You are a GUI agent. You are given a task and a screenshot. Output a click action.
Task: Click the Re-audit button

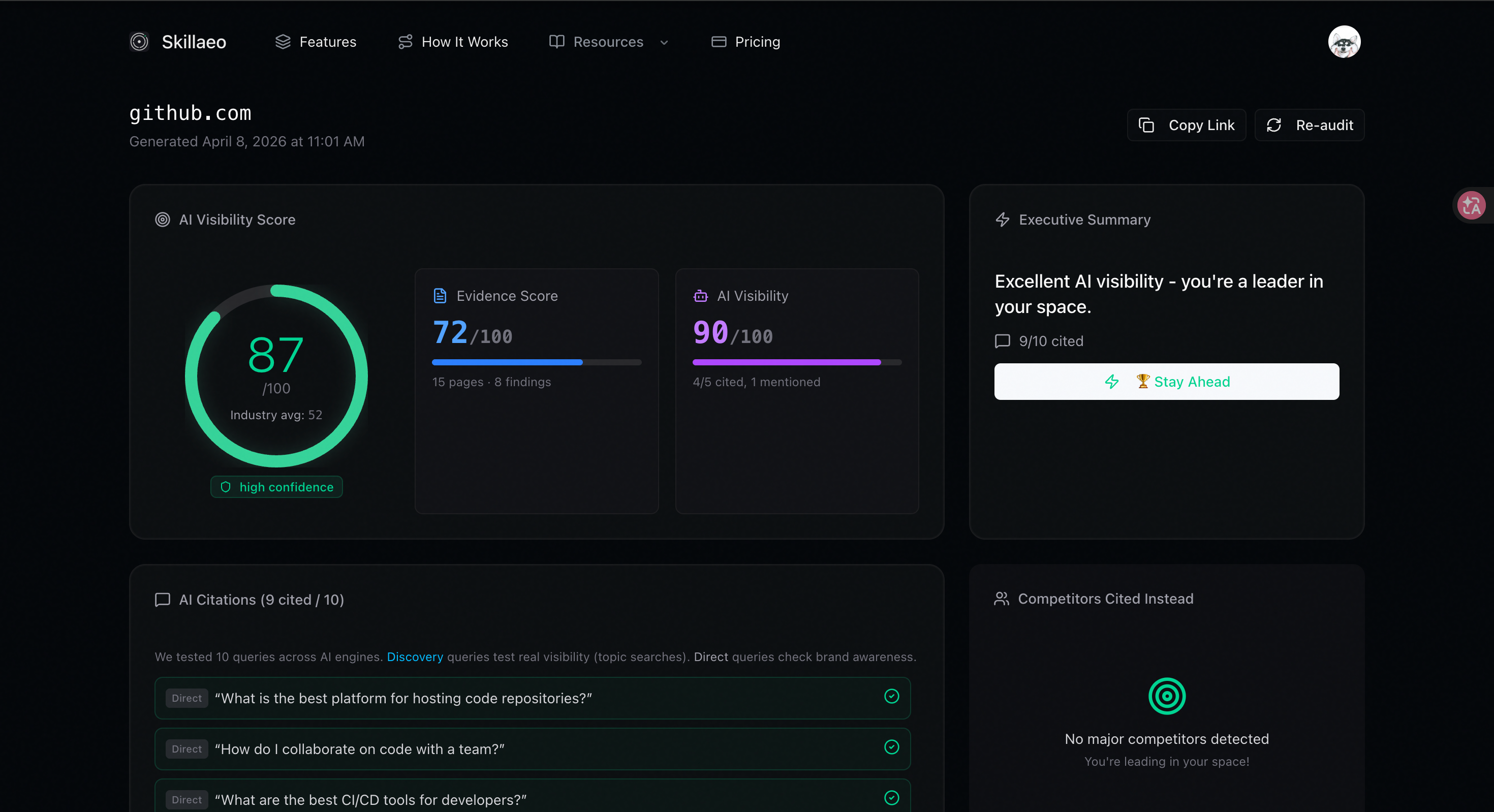coord(1309,126)
